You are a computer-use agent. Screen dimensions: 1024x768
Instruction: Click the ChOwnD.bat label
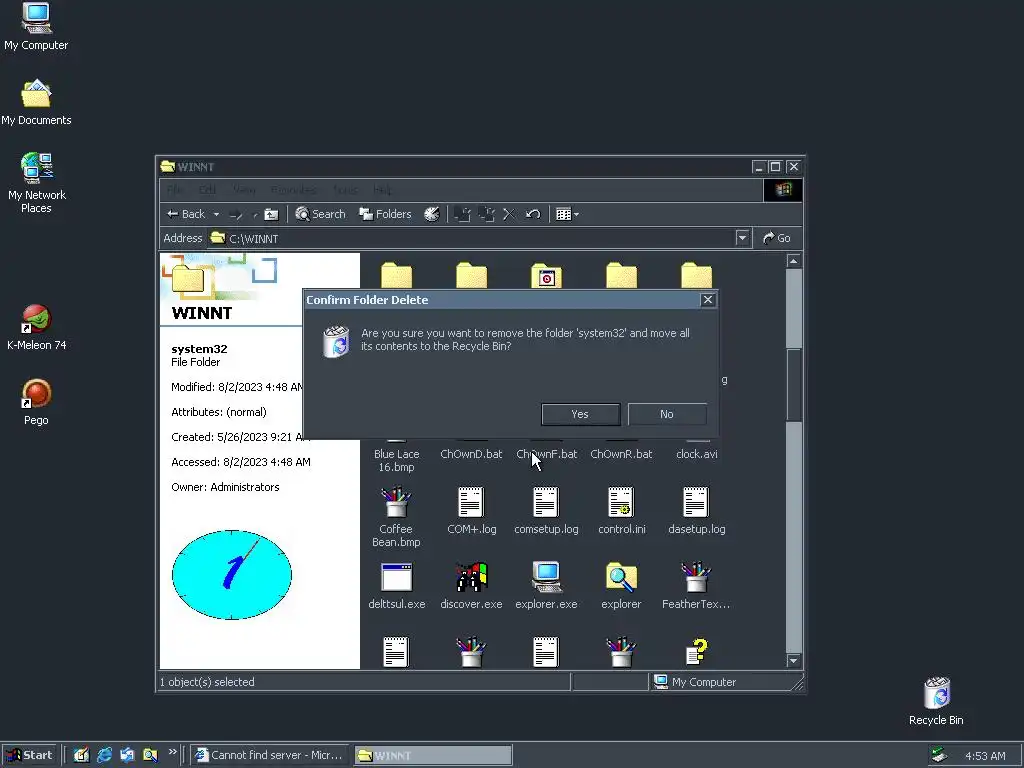[471, 454]
